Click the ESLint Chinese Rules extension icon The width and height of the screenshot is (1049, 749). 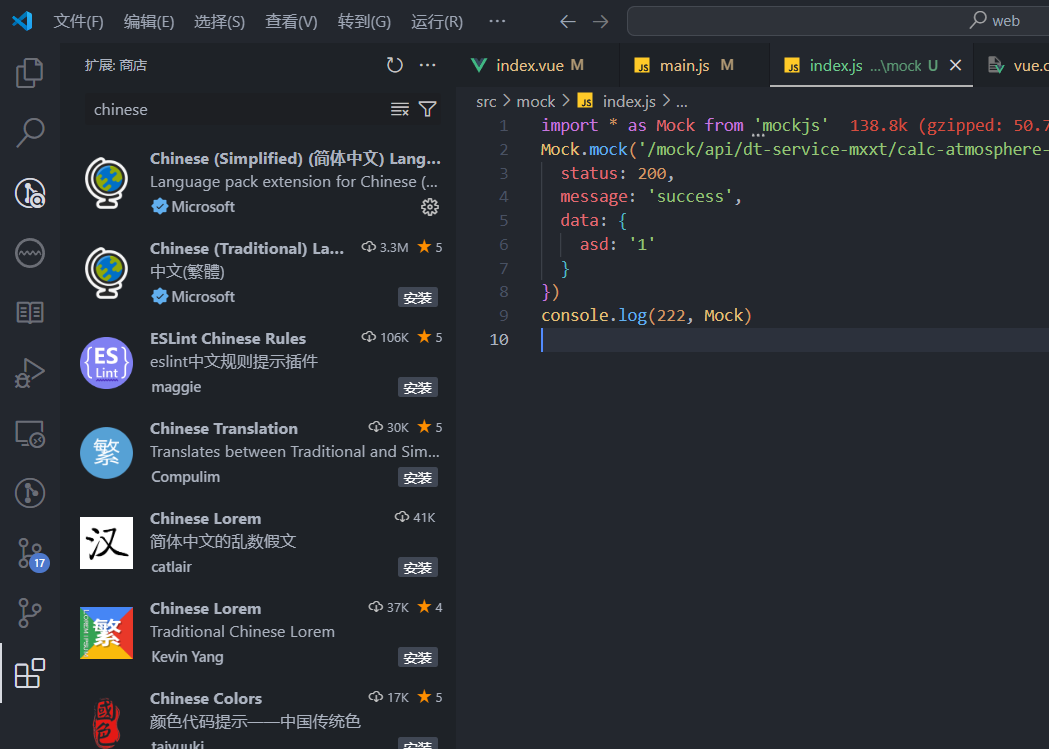point(106,362)
